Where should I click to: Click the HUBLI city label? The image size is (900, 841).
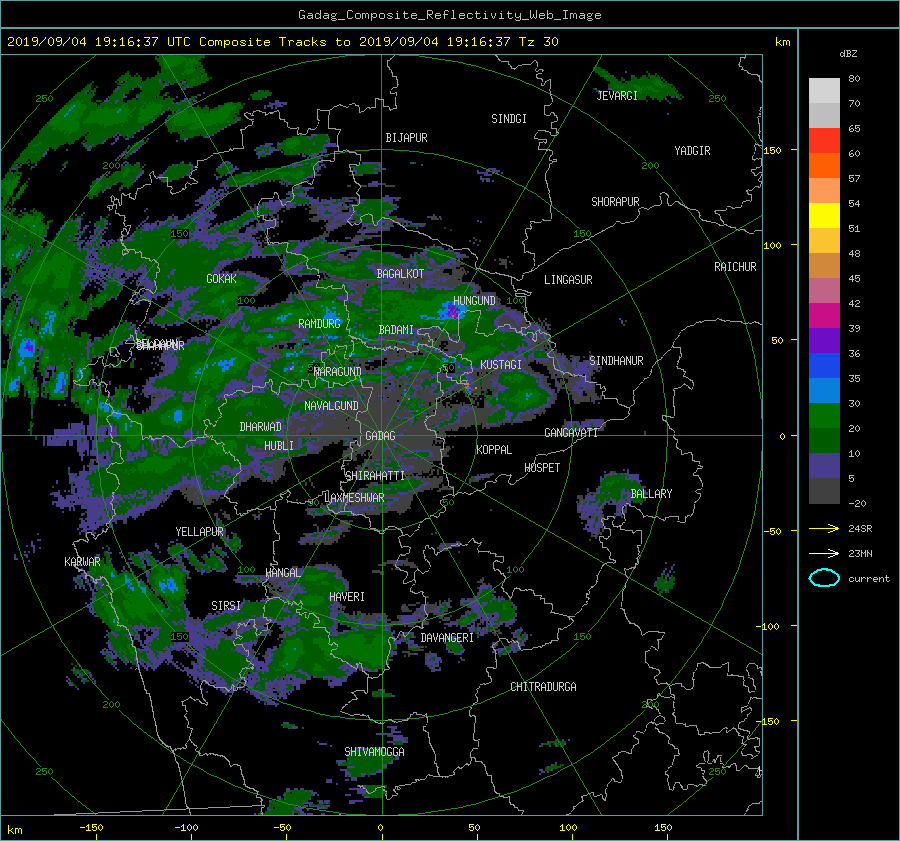click(279, 445)
